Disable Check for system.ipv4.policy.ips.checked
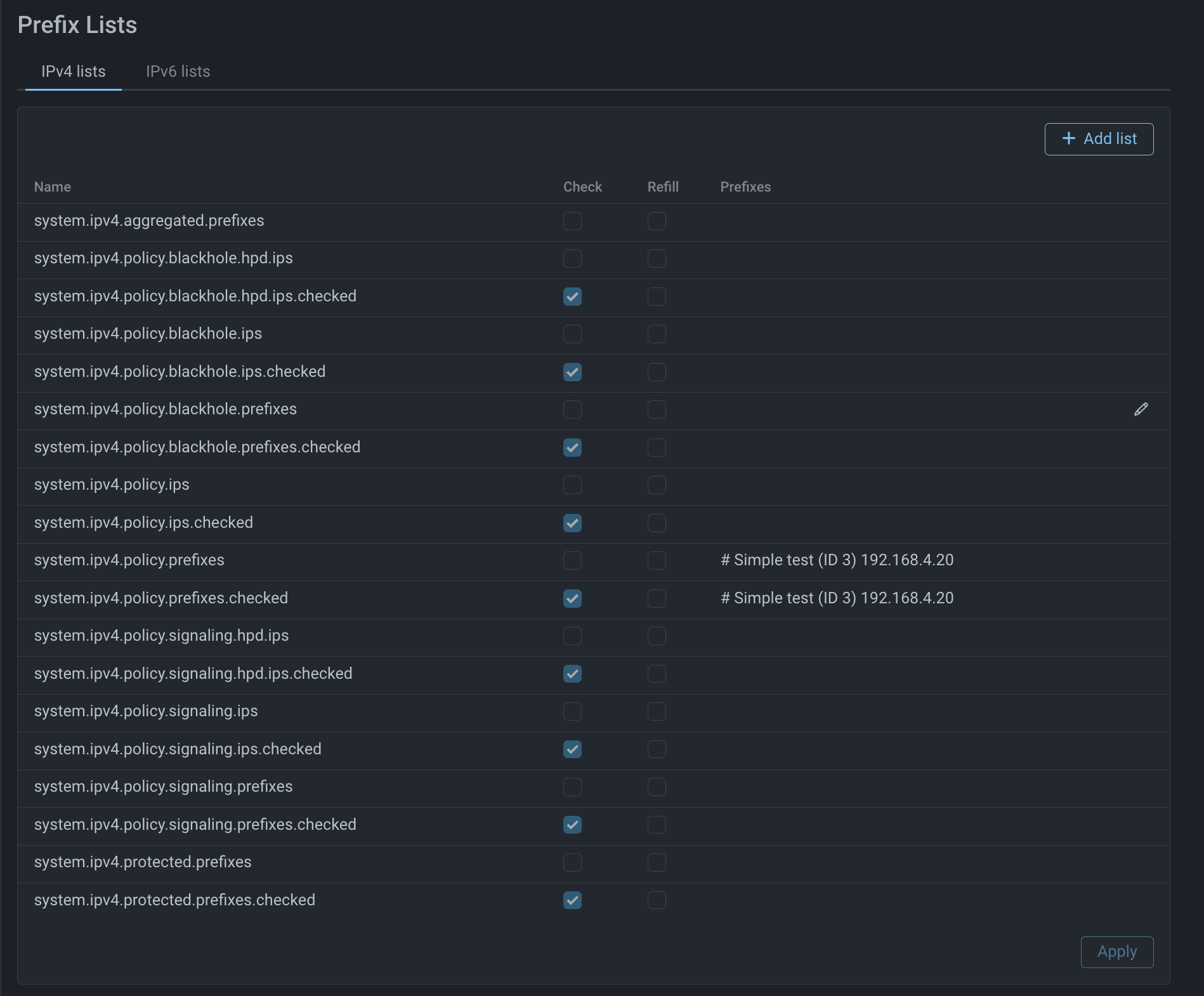 click(572, 523)
